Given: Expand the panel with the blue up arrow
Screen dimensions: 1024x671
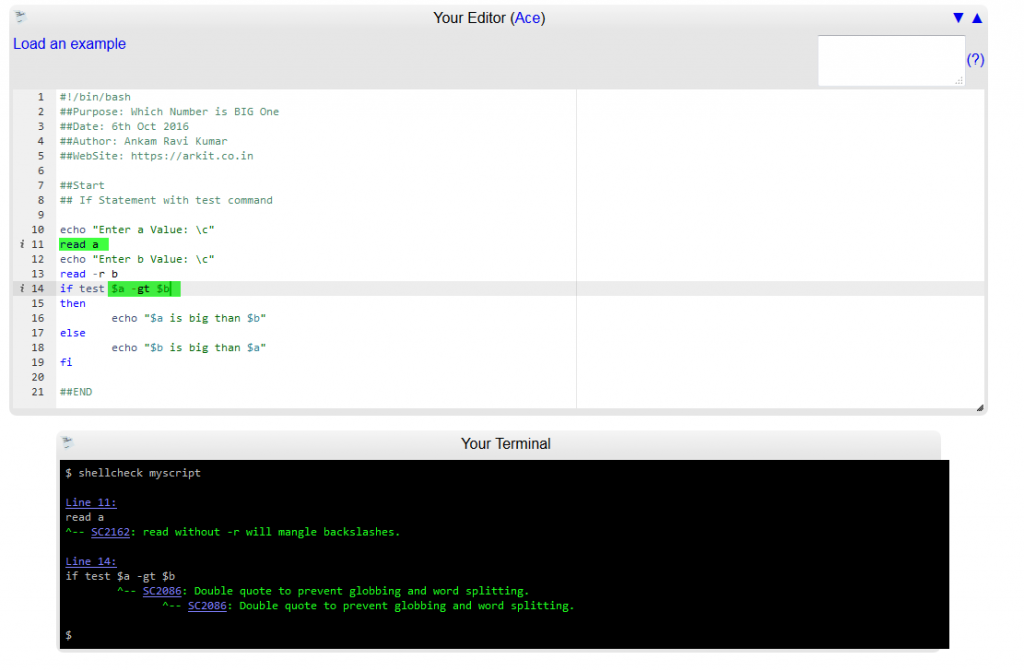Looking at the screenshot, I should [976, 17].
